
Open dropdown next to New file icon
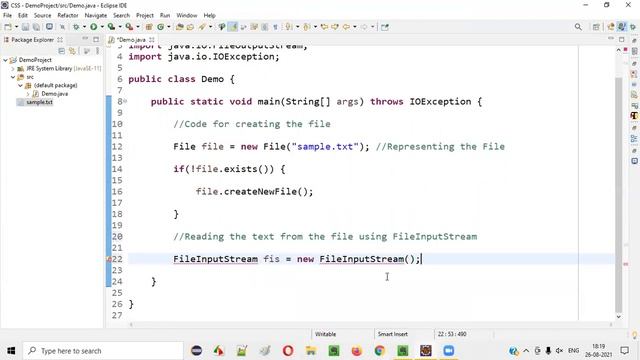[16, 27]
